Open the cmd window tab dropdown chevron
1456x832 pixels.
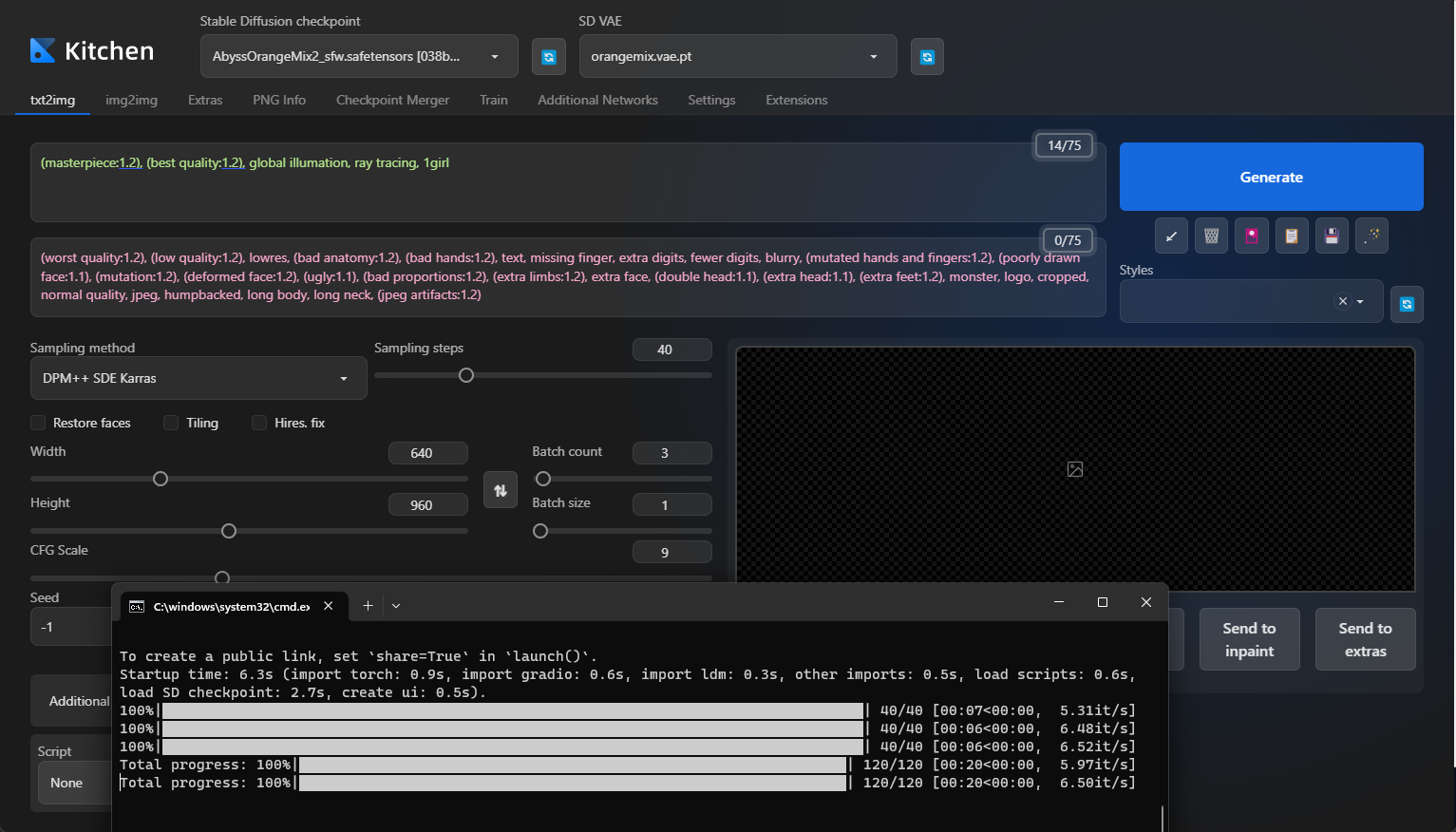(396, 605)
